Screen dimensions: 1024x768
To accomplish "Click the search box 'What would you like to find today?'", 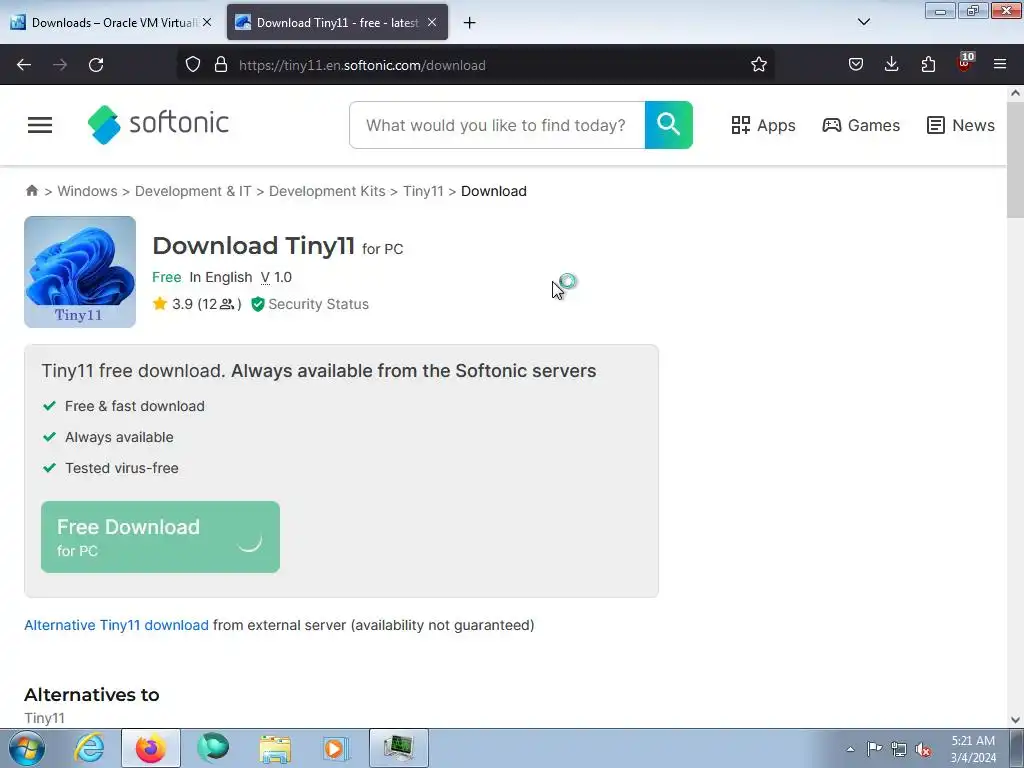I will tap(497, 125).
